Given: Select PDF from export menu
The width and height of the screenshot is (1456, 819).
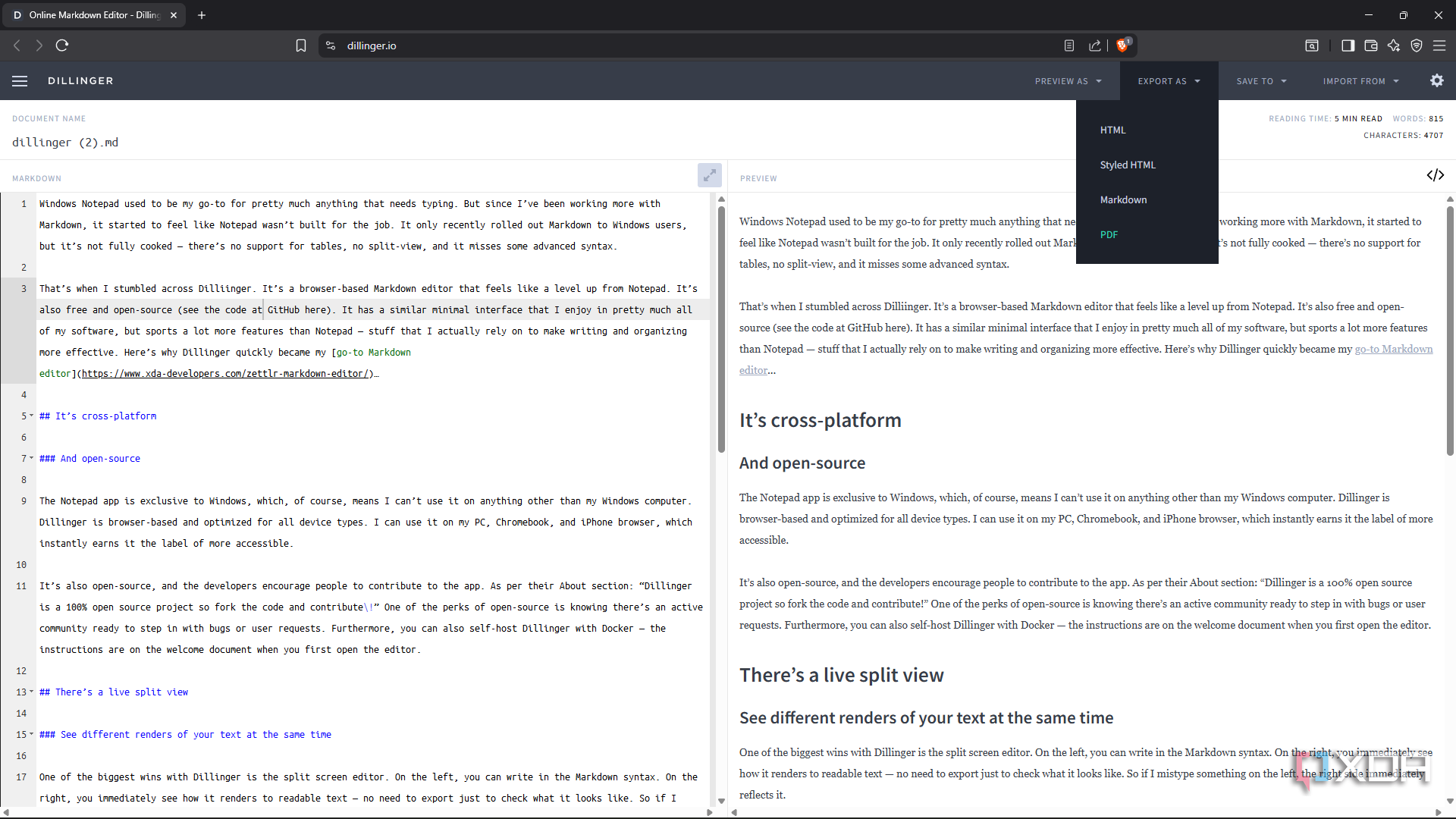Looking at the screenshot, I should [1109, 234].
